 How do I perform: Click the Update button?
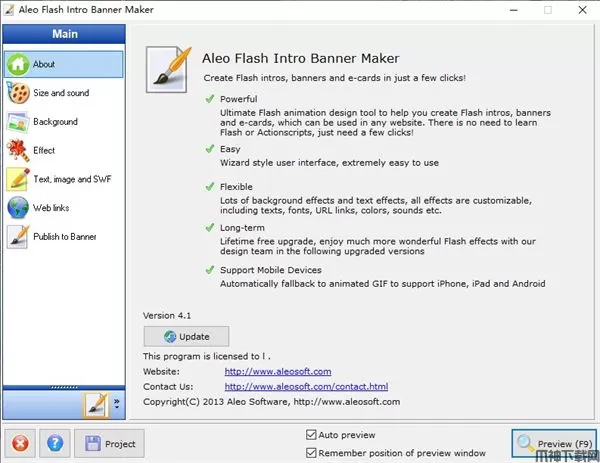[x=186, y=336]
